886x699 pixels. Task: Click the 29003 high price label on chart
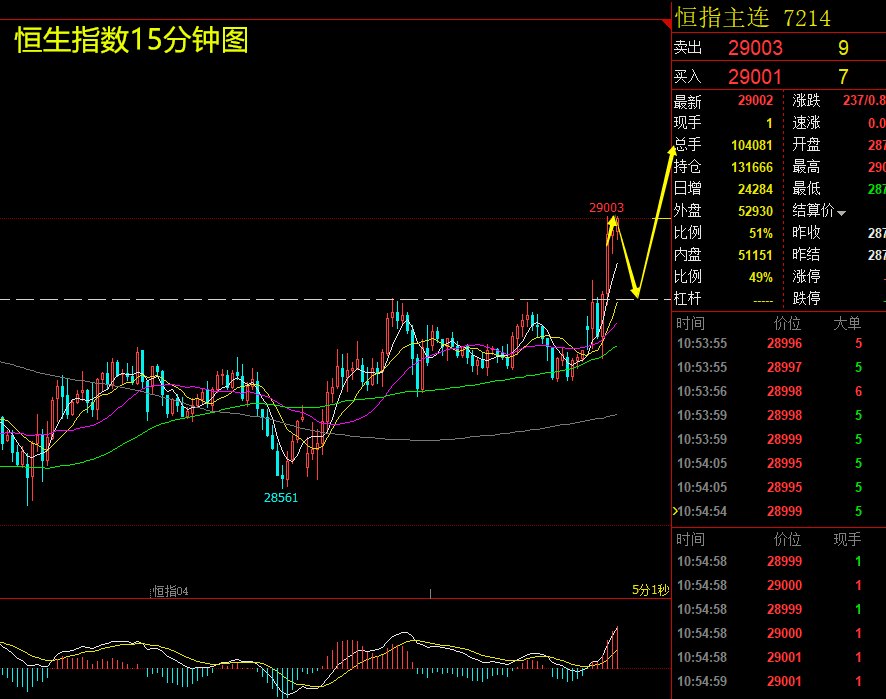coord(606,208)
